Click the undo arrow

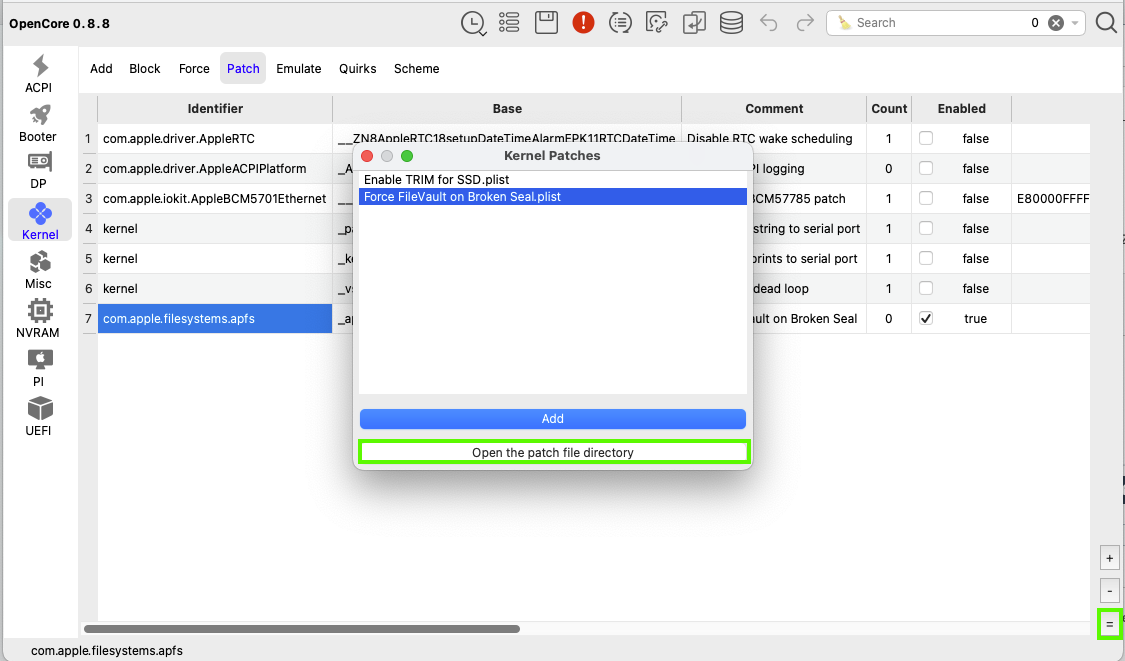point(768,23)
